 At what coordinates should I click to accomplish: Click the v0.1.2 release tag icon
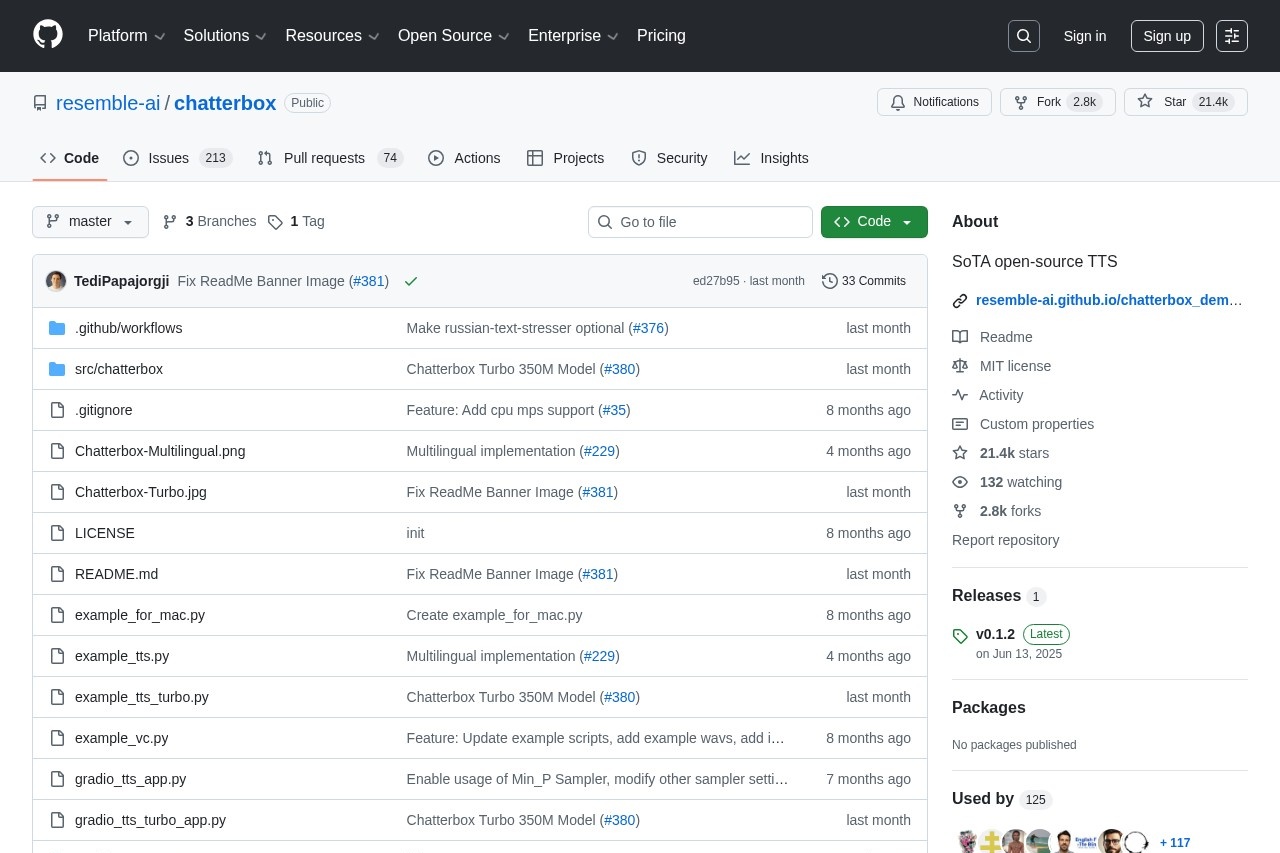point(960,636)
